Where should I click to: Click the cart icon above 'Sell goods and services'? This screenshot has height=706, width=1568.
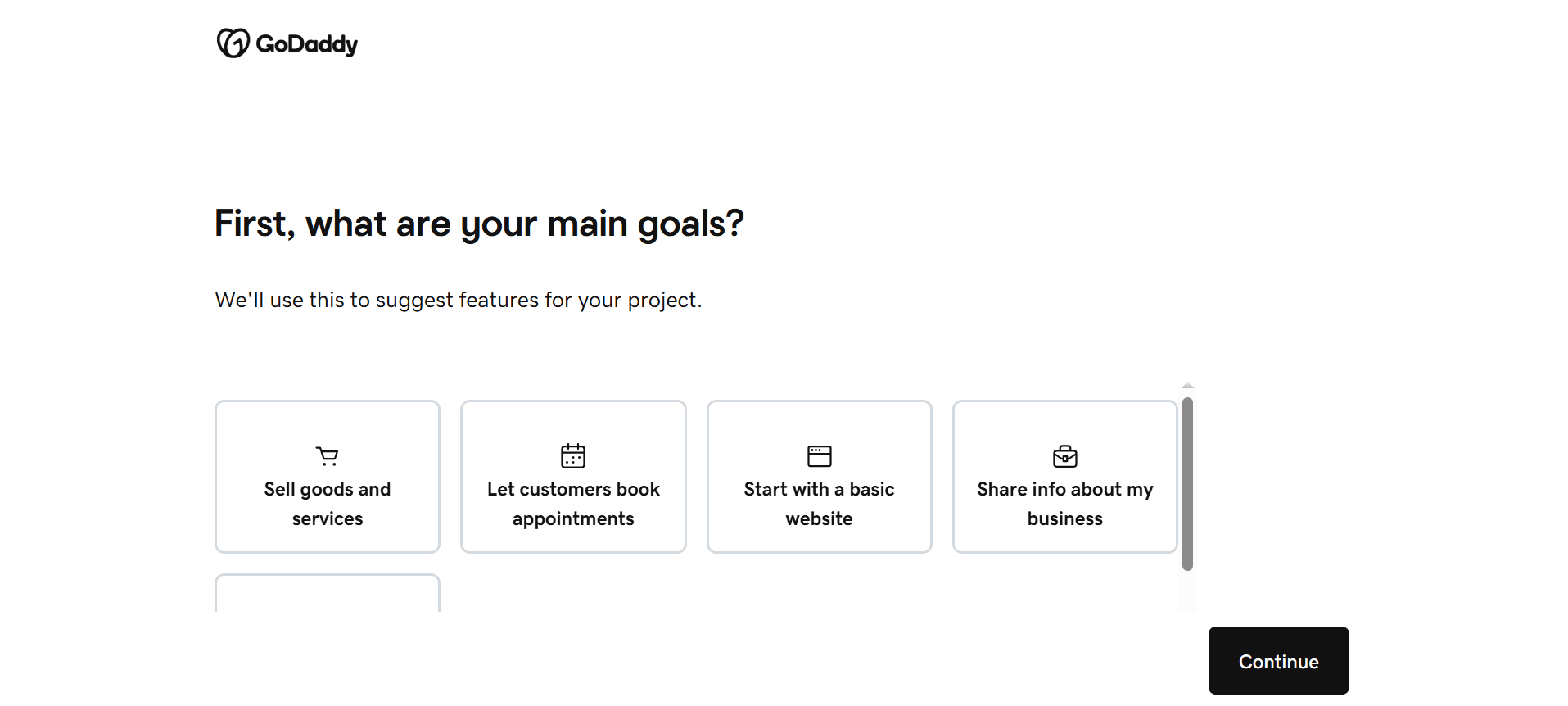(327, 456)
